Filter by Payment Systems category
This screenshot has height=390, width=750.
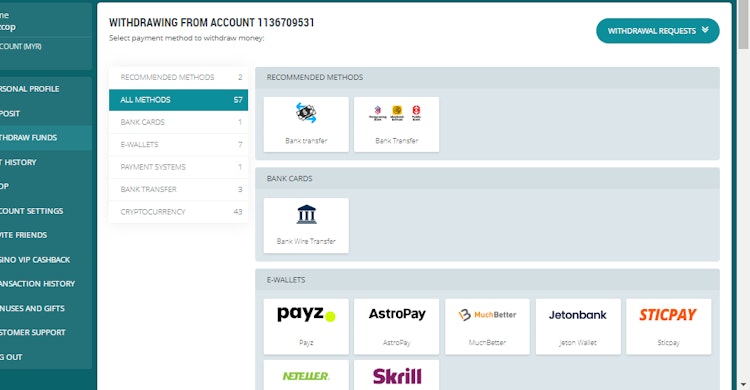[x=178, y=167]
